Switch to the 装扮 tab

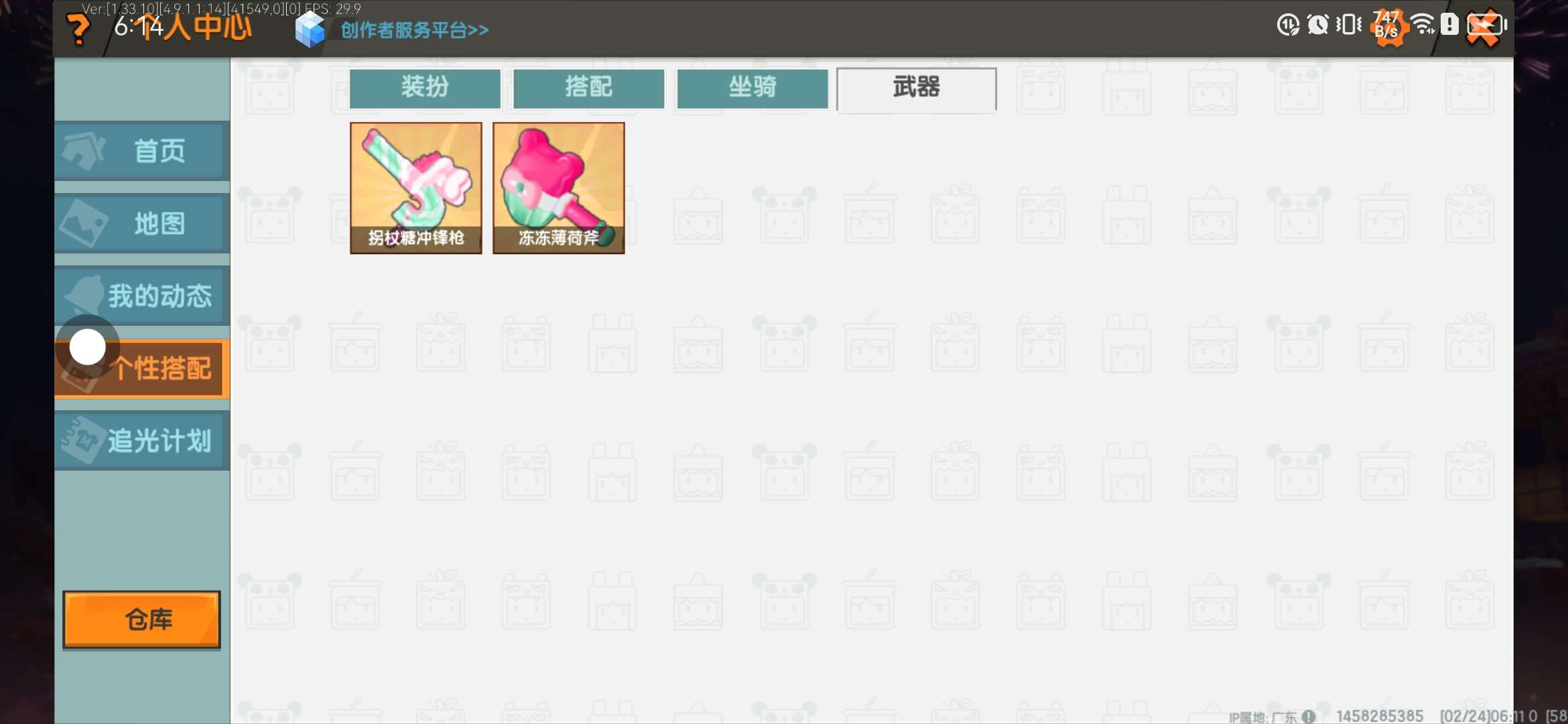pos(425,88)
